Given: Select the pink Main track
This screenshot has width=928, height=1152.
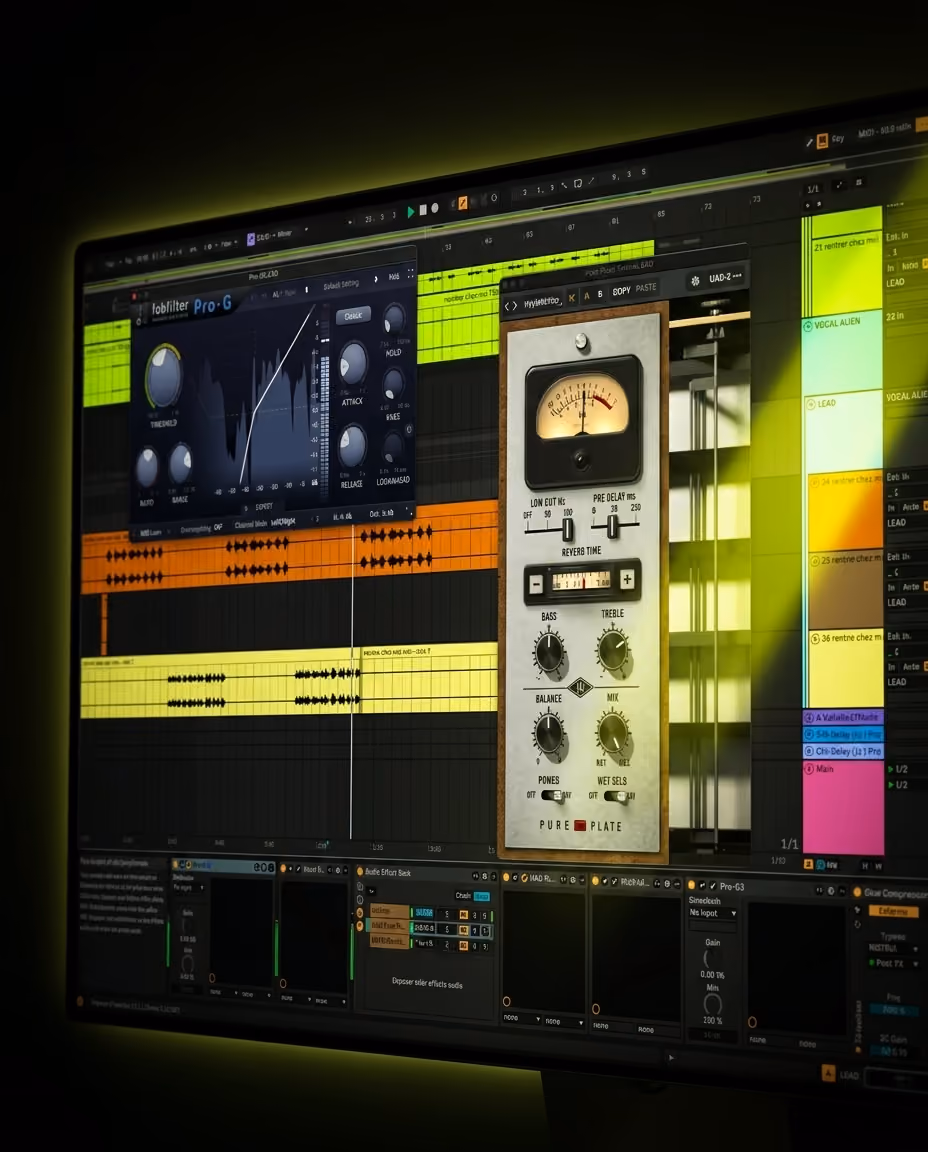Looking at the screenshot, I should [x=844, y=807].
